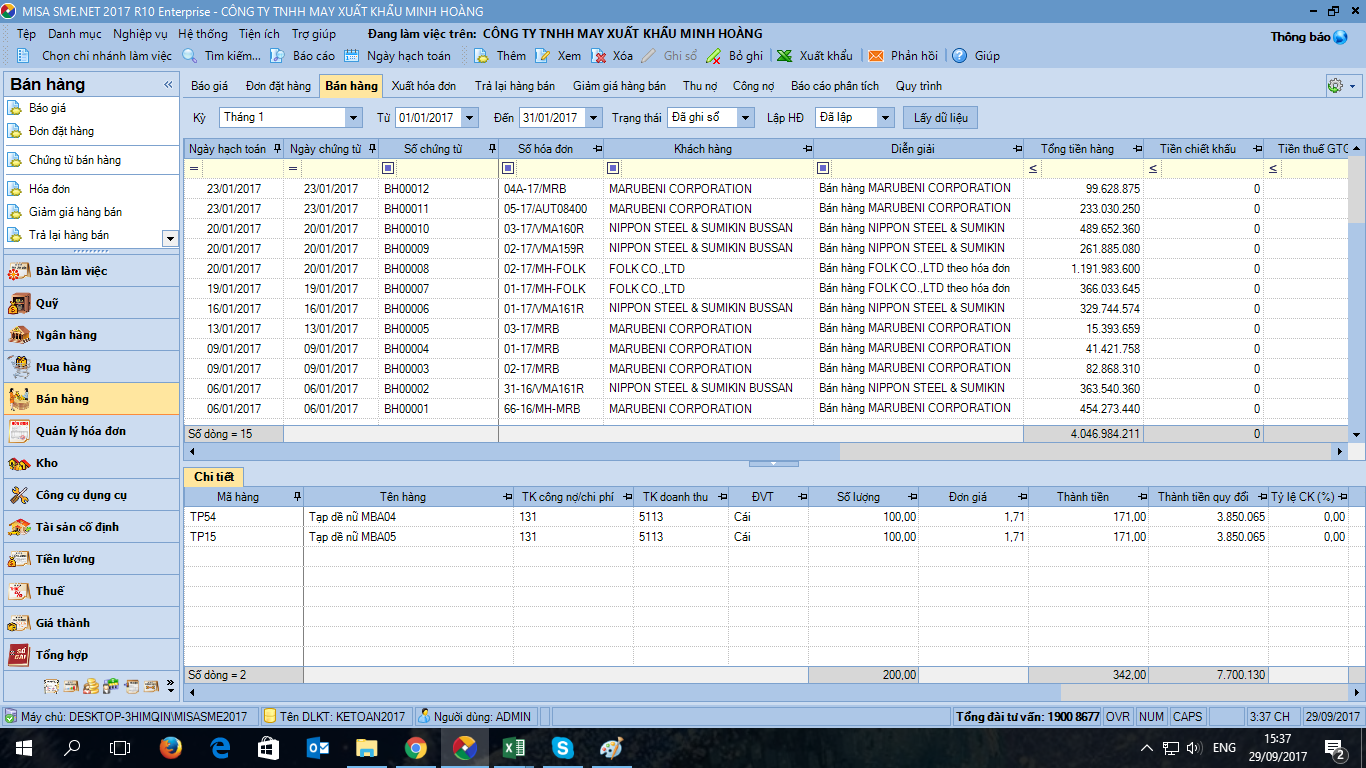The height and width of the screenshot is (768, 1366).
Task: Collapse the detail panel splitter arrow
Action: coord(774,464)
